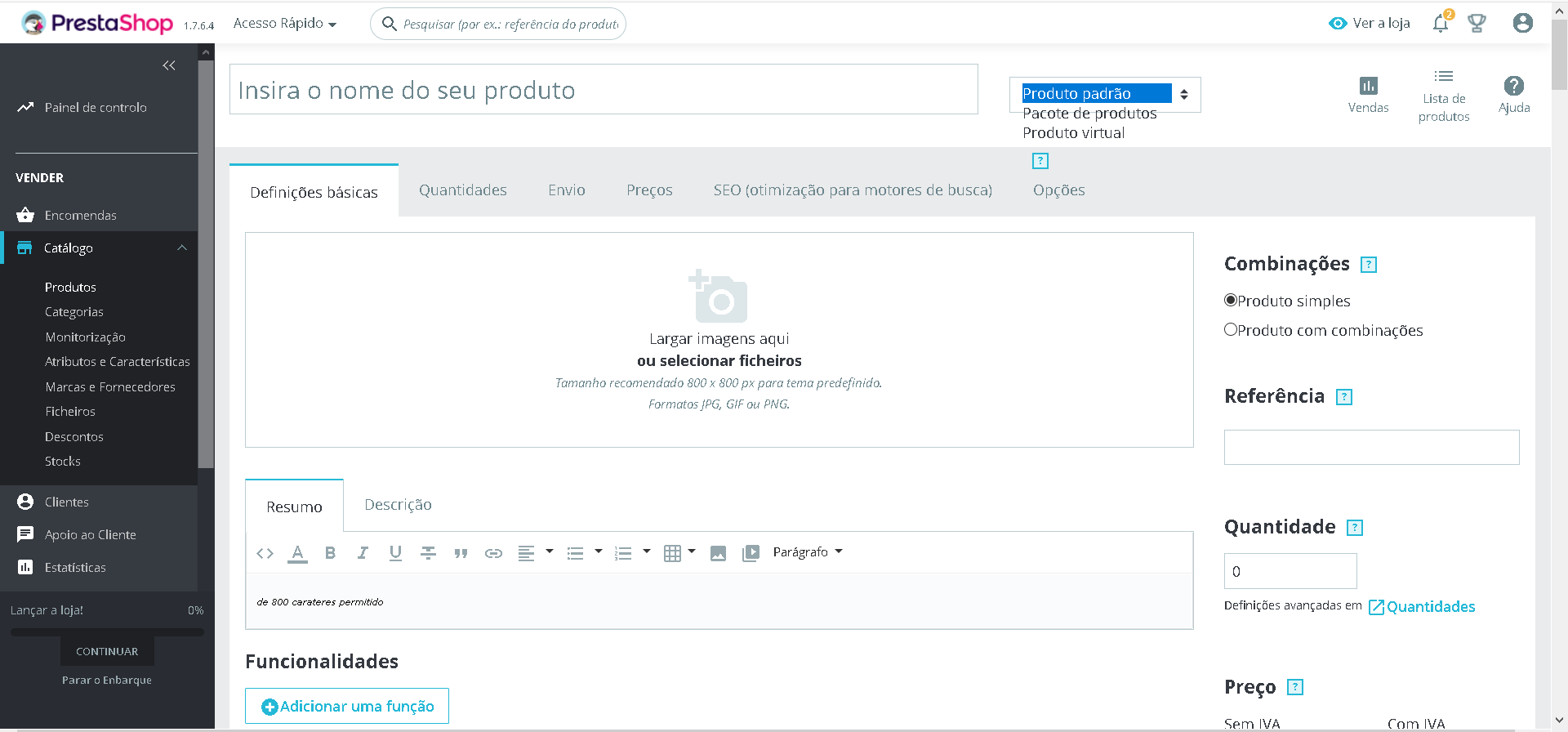Click the PrestaShop logo
The height and width of the screenshot is (732, 1568).
coord(97,23)
